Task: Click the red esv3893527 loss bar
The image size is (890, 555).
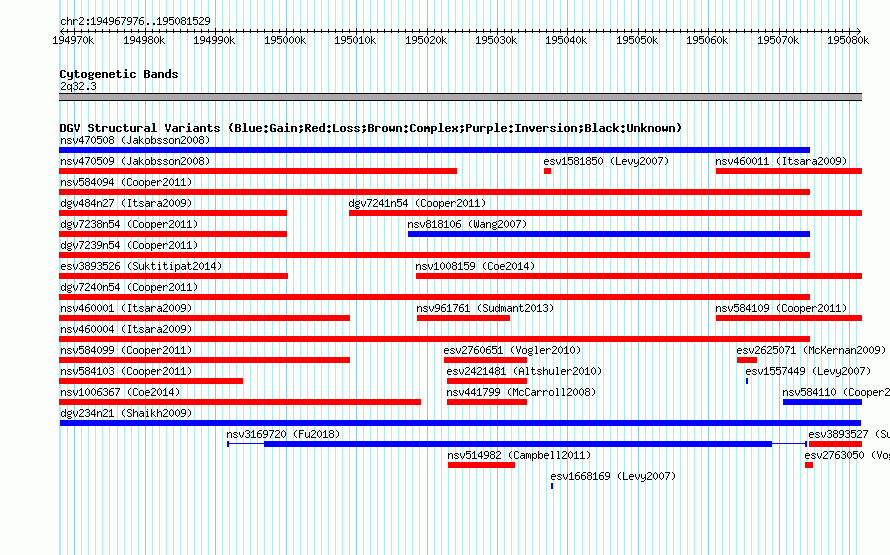Action: [x=836, y=444]
